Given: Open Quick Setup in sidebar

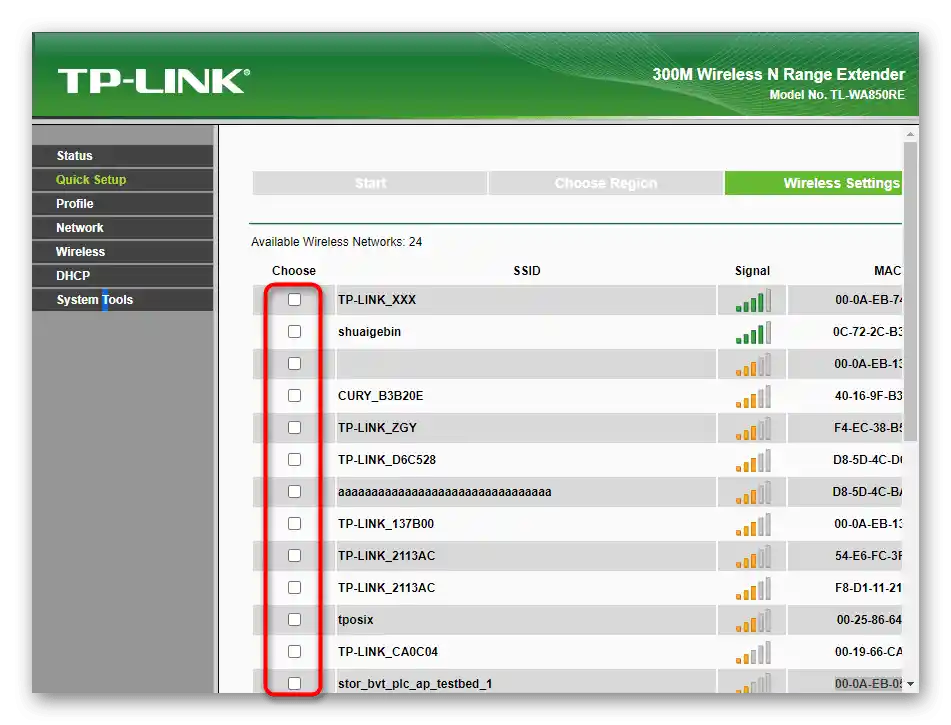Looking at the screenshot, I should point(123,180).
